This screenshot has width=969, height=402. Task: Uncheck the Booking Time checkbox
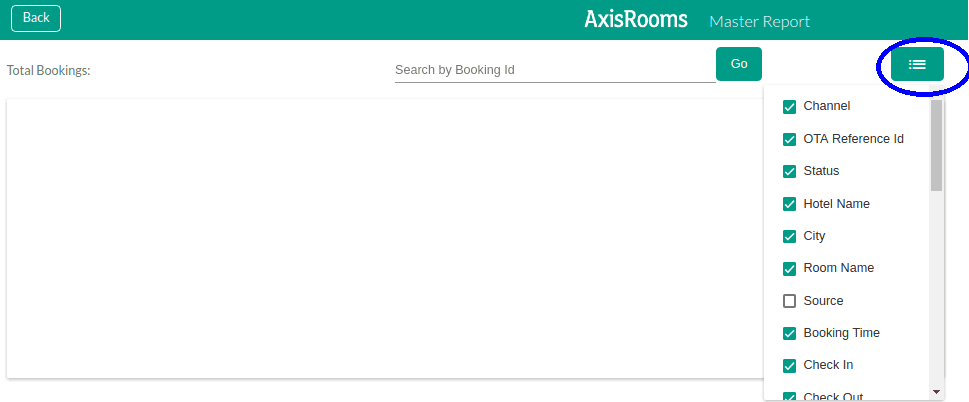tap(789, 333)
